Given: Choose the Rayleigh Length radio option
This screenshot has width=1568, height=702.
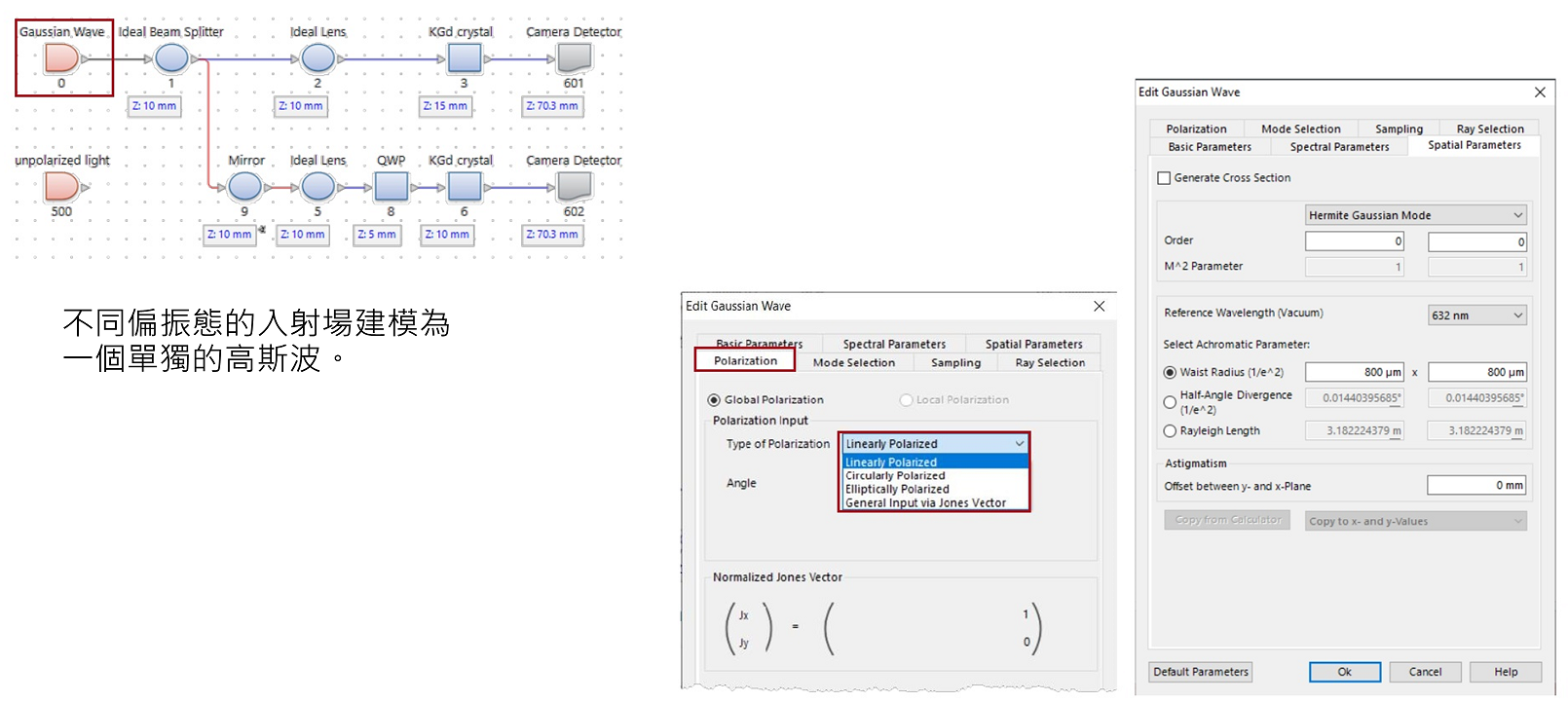Looking at the screenshot, I should tap(1170, 430).
